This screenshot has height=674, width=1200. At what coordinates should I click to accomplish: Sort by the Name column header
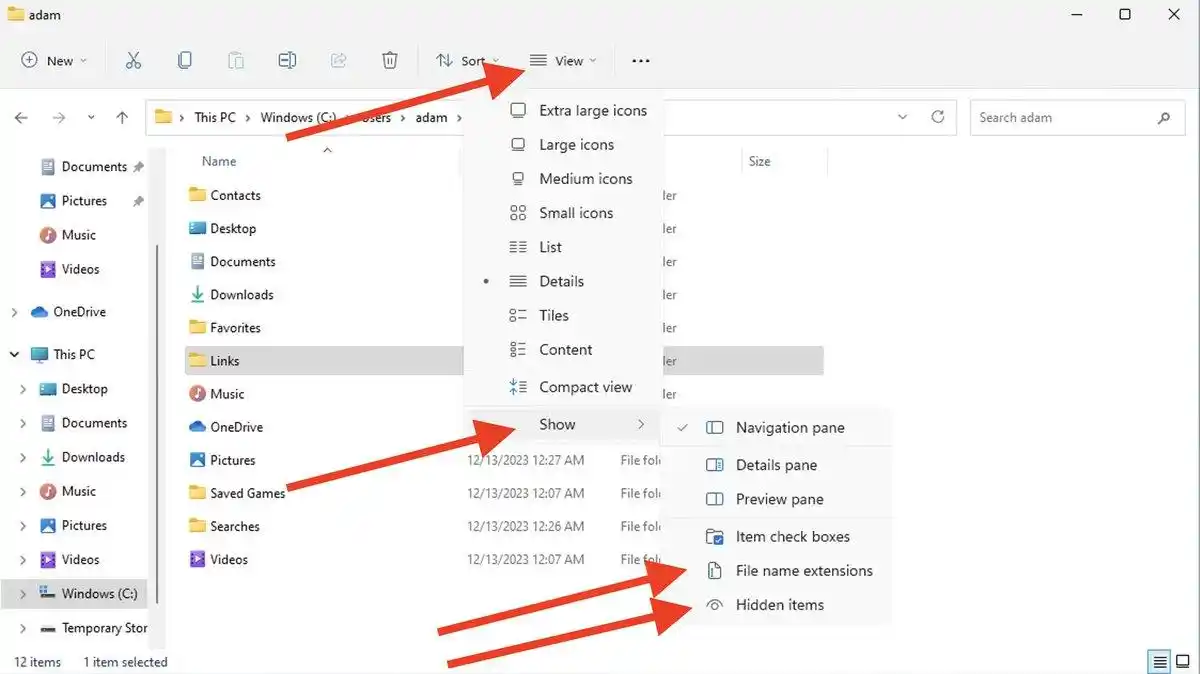(x=219, y=161)
